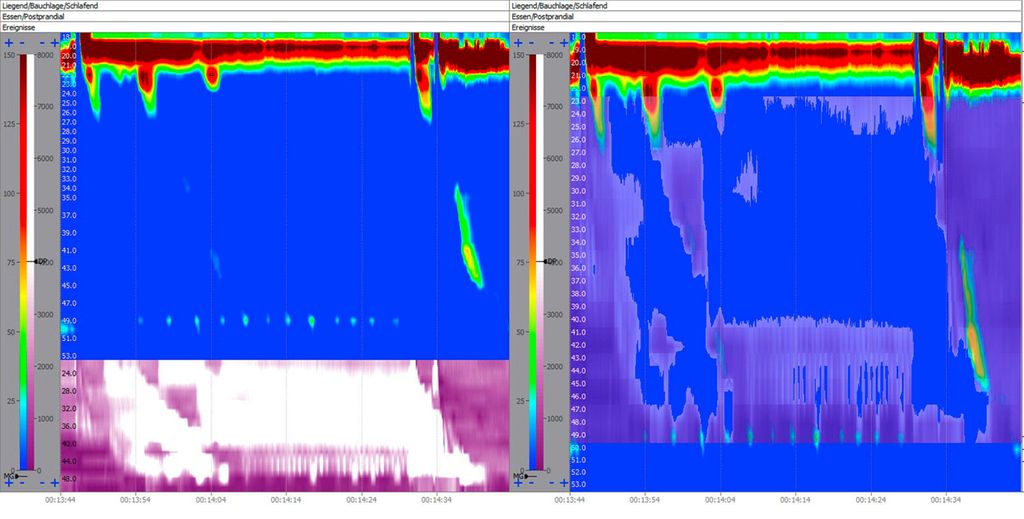Click second minus at top of left color scale
The width and height of the screenshot is (1024, 519).
(x=43, y=43)
